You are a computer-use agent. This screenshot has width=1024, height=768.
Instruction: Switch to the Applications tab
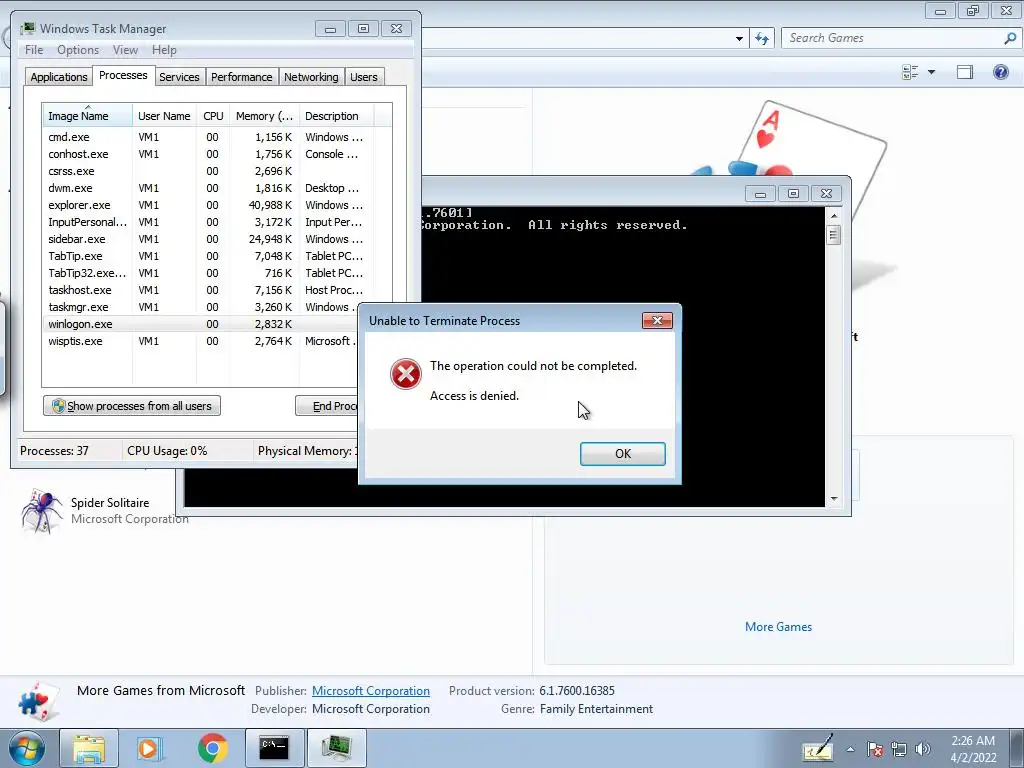(x=59, y=77)
